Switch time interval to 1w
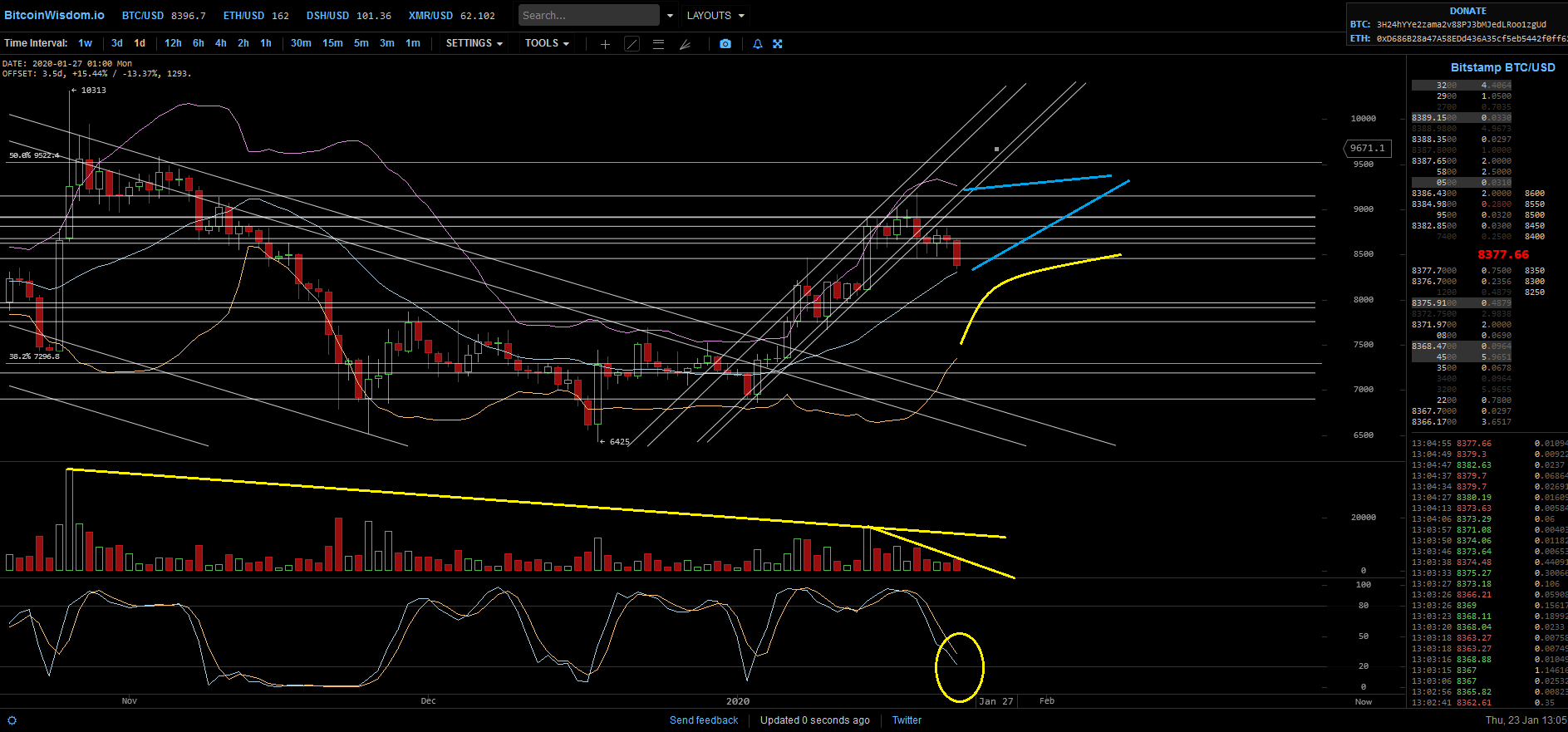 click(86, 43)
